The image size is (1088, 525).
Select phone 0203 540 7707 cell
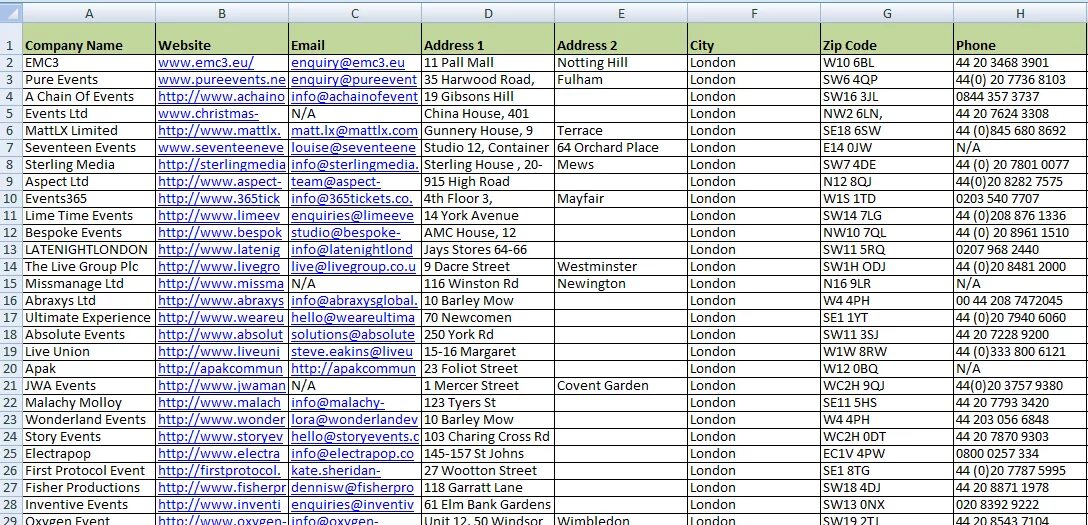pyautogui.click(x=1020, y=198)
